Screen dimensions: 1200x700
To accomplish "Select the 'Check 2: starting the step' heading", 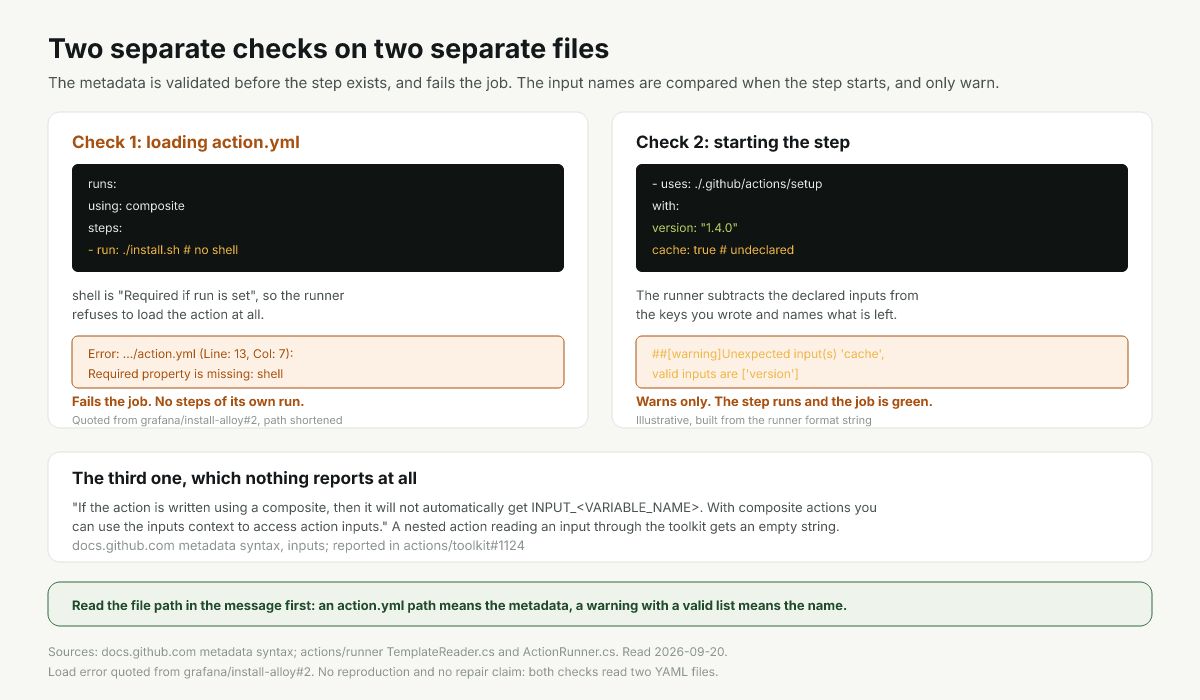I will (743, 142).
